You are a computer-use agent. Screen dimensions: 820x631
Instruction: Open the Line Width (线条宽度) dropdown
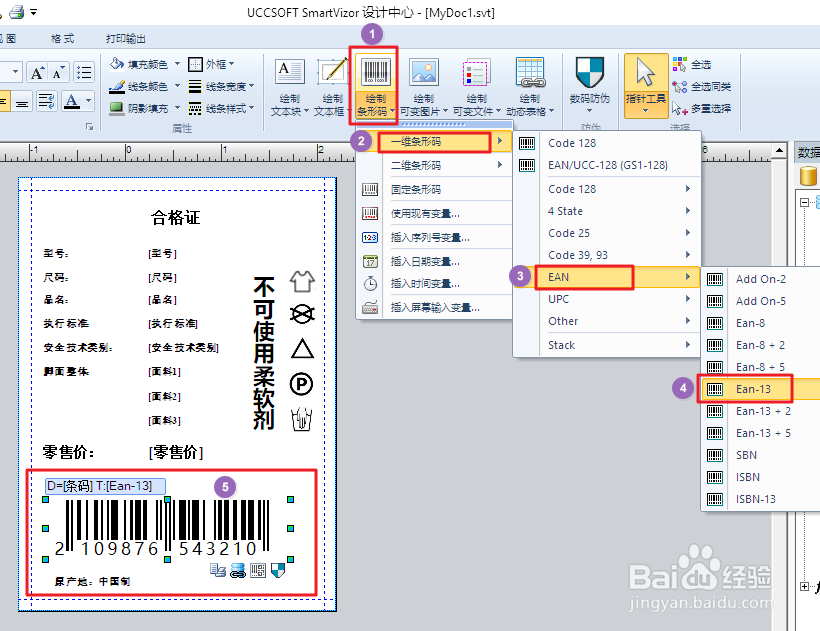click(221, 86)
